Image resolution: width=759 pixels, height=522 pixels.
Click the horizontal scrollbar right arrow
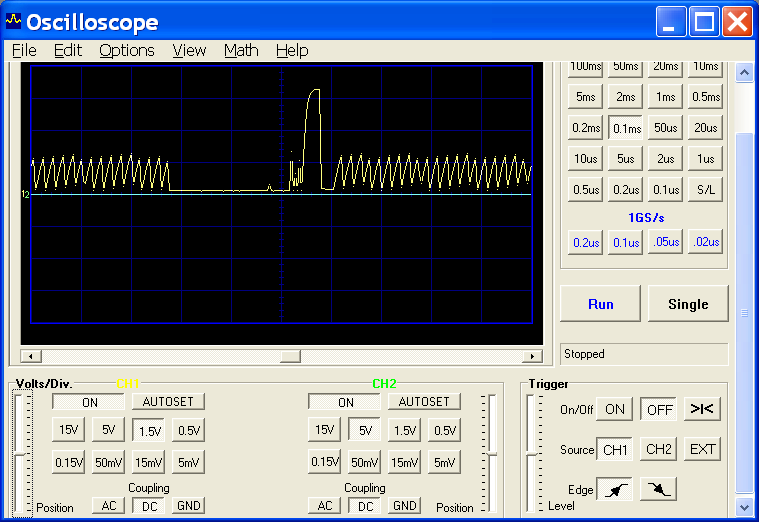(533, 356)
